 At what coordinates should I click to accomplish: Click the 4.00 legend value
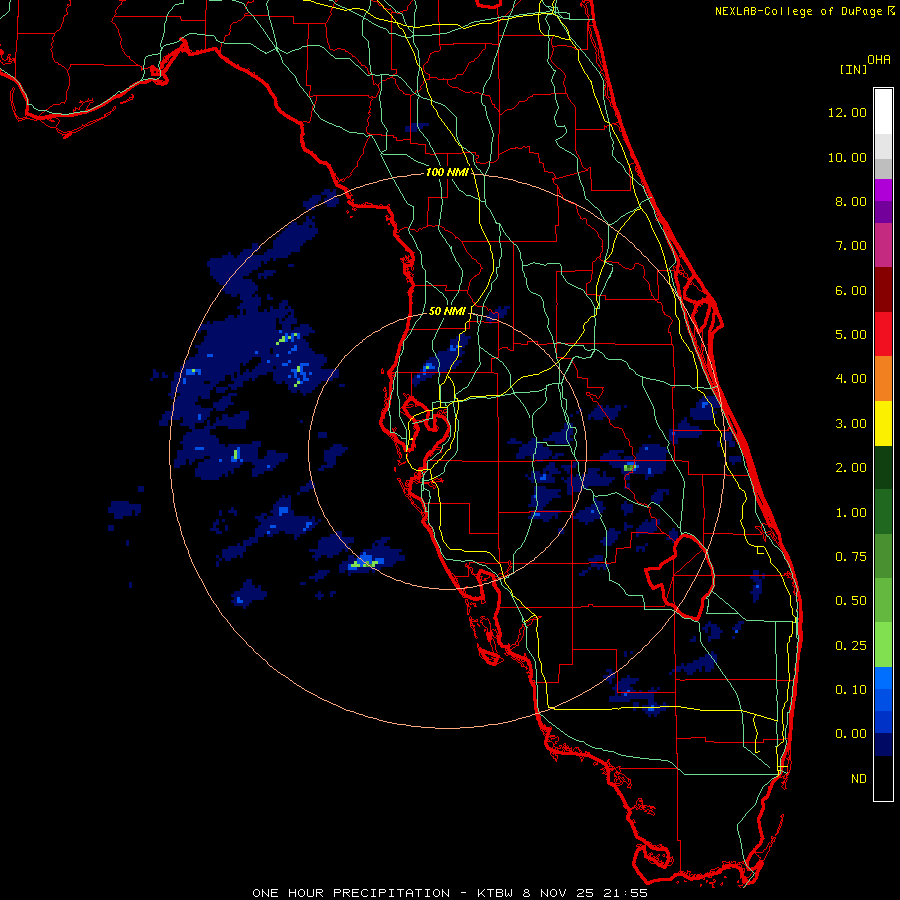click(x=851, y=379)
